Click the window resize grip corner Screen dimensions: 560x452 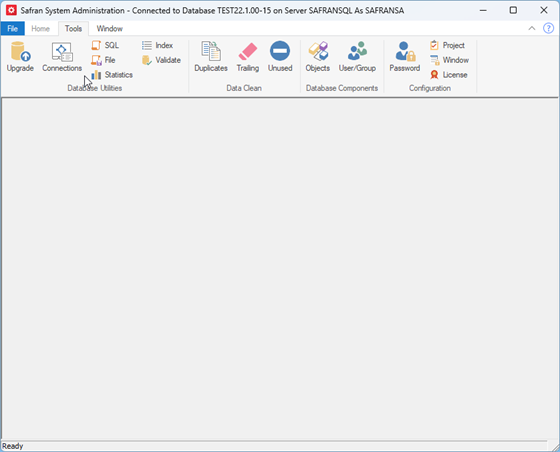point(555,447)
